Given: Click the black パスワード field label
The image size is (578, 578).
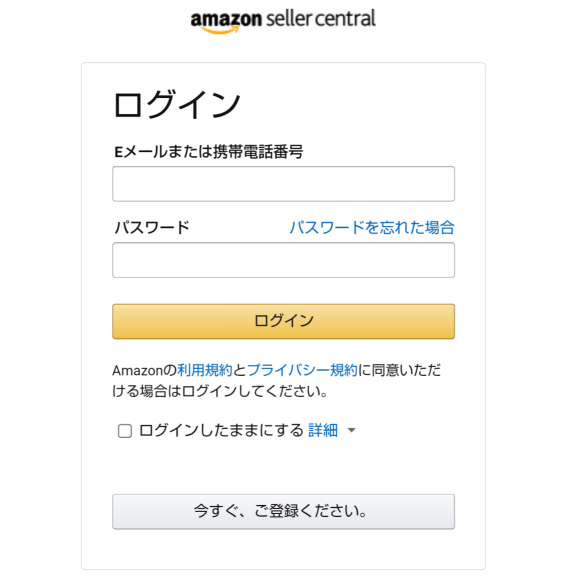Looking at the screenshot, I should (152, 227).
